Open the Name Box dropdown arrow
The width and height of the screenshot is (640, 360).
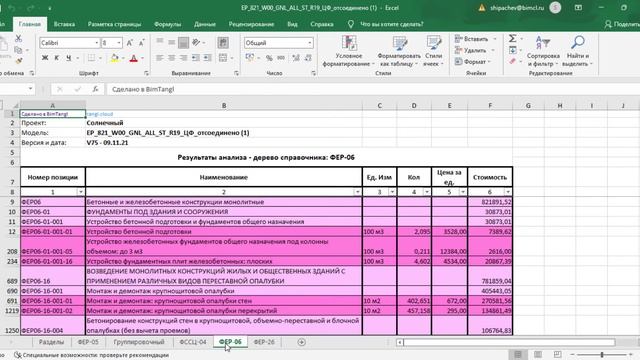point(31,89)
